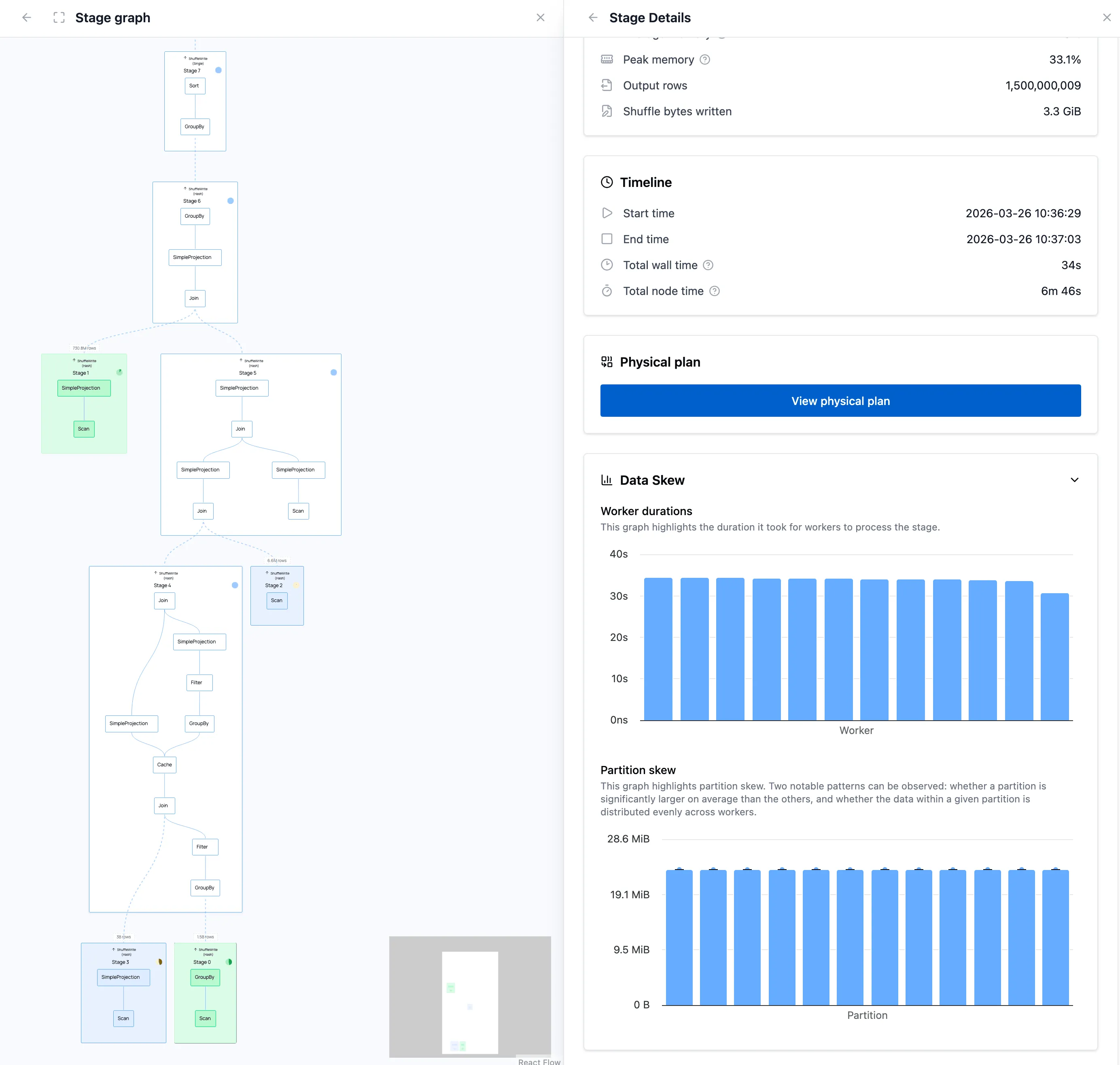Select the Sort node in Stage 7
This screenshot has height=1065, width=1120.
194,86
